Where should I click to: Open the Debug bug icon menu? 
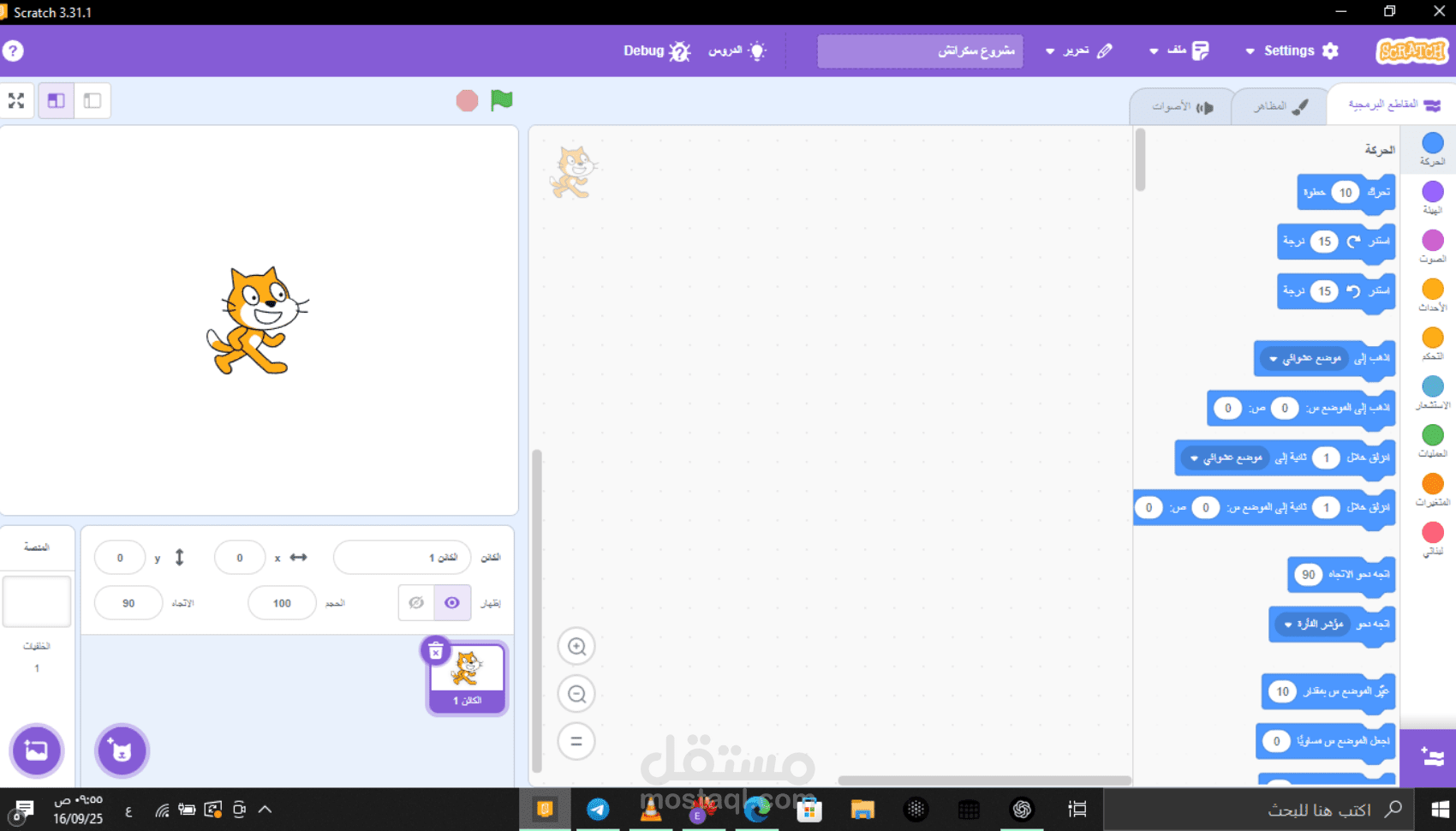[x=680, y=51]
